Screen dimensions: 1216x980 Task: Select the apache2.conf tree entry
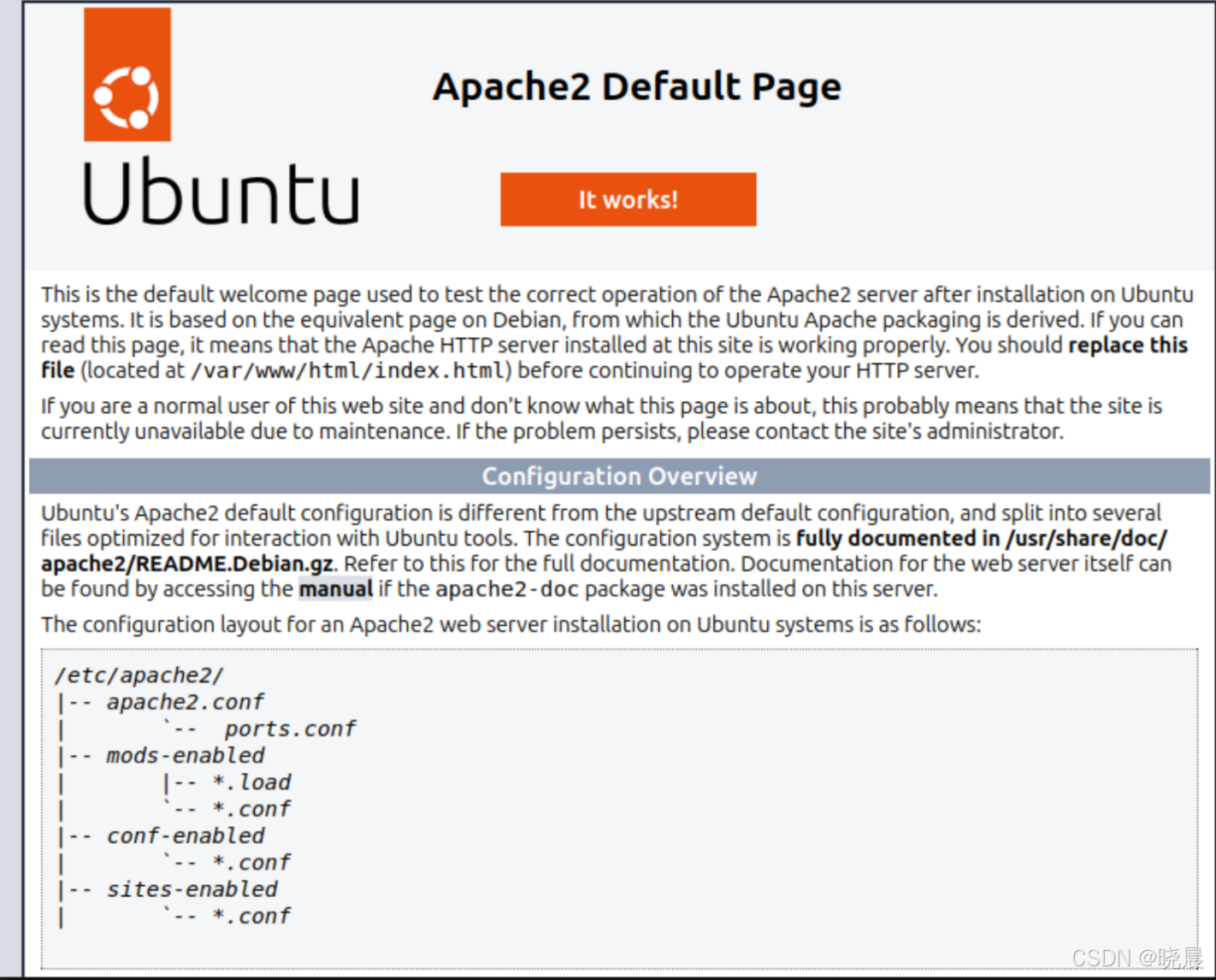pos(186,702)
